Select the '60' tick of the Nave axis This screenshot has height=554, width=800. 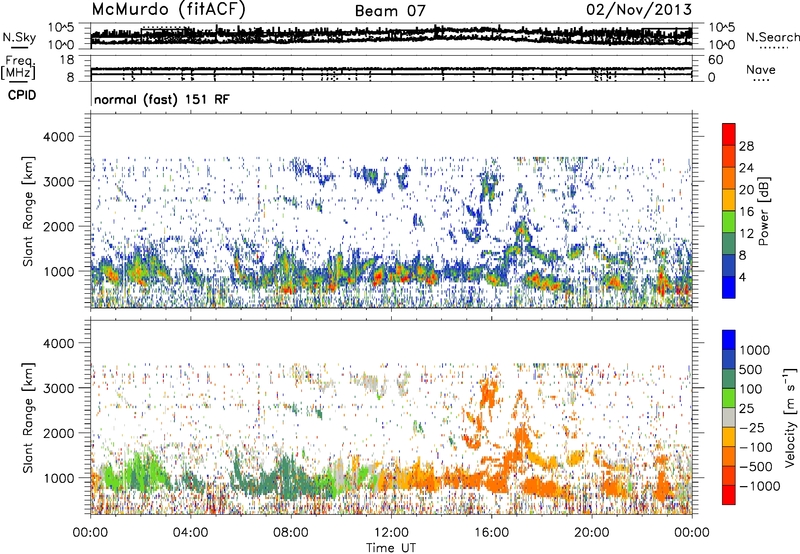pyautogui.click(x=715, y=60)
